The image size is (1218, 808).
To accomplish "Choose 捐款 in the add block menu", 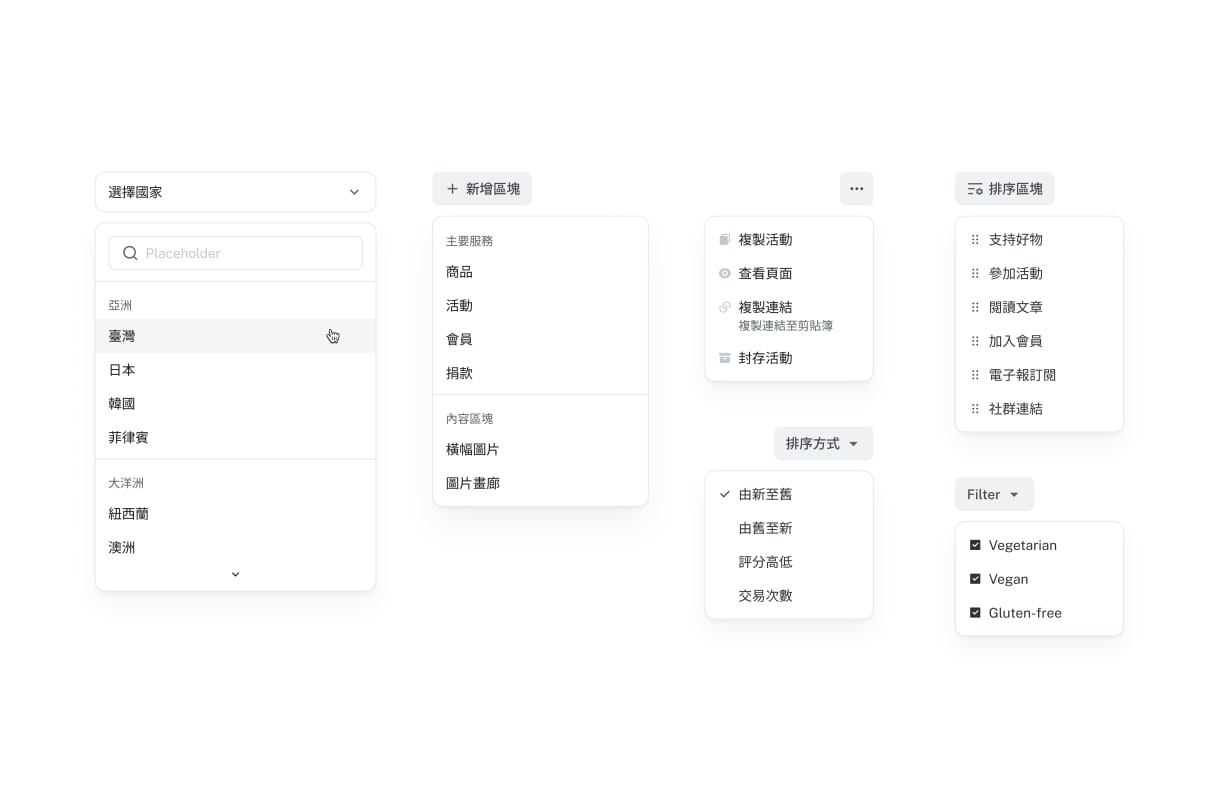I will coord(541,373).
